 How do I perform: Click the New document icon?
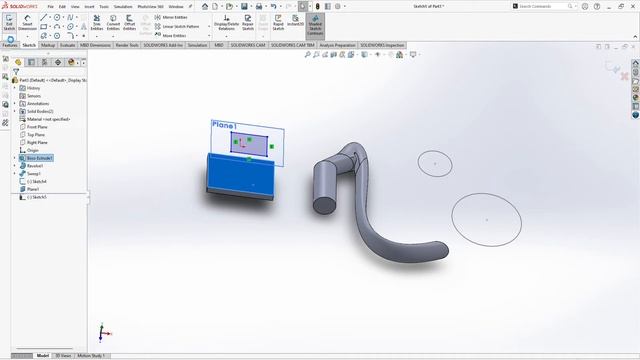tap(215, 7)
